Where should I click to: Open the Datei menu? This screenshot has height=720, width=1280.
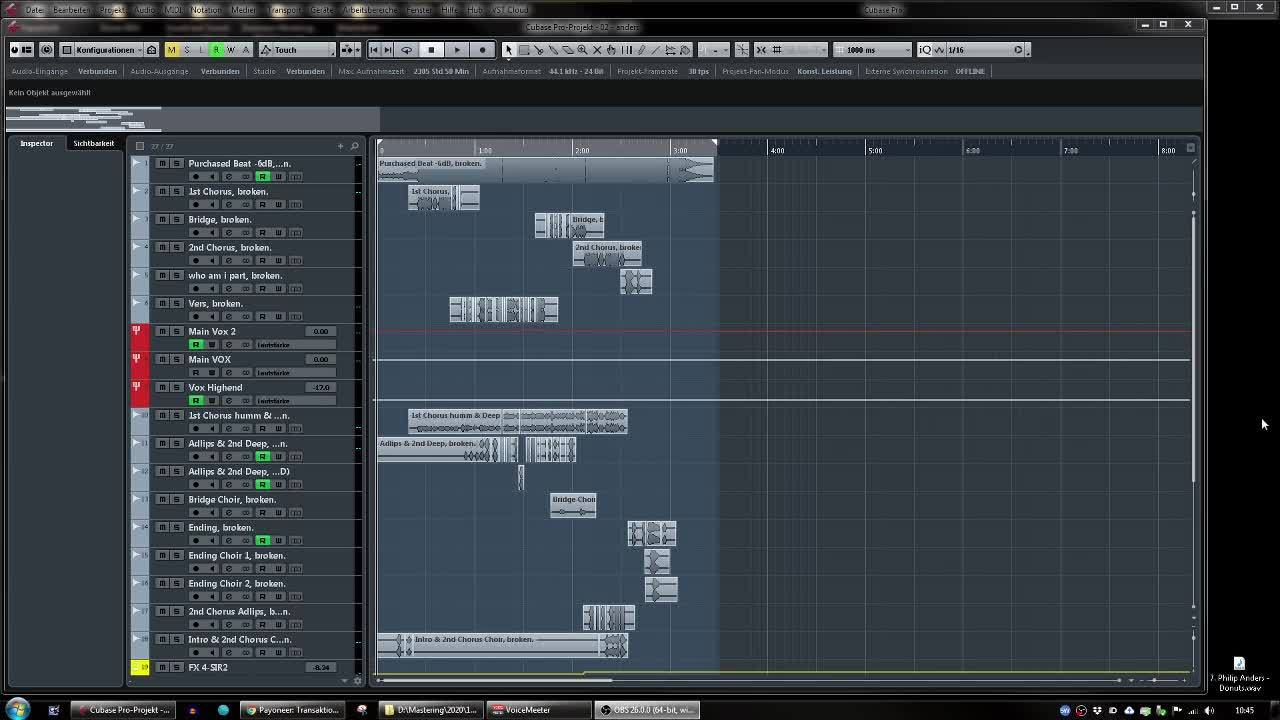34,10
